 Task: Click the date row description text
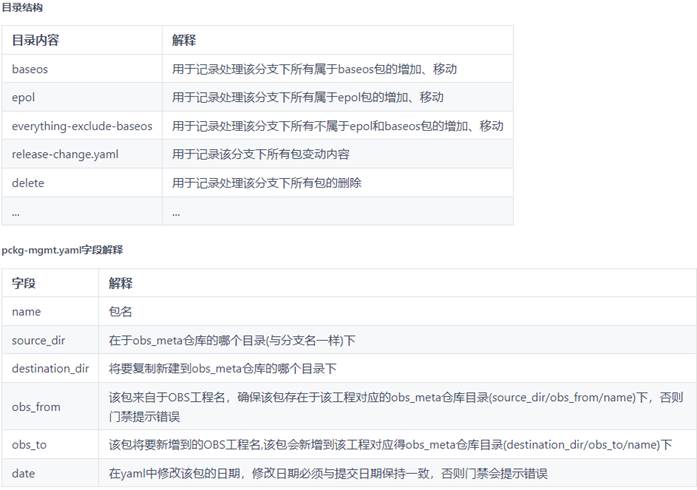(328, 473)
